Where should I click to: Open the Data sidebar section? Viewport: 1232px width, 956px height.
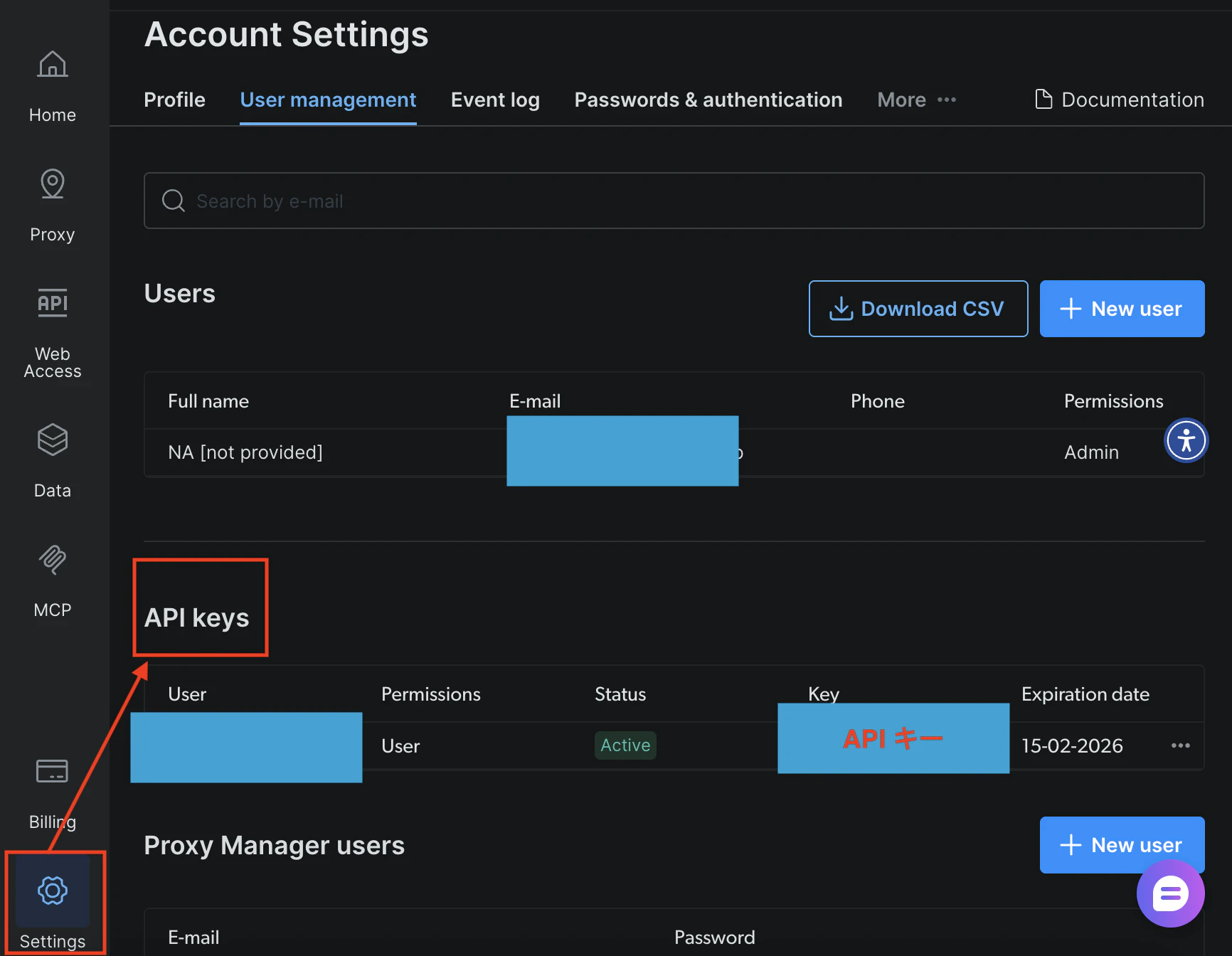point(53,461)
